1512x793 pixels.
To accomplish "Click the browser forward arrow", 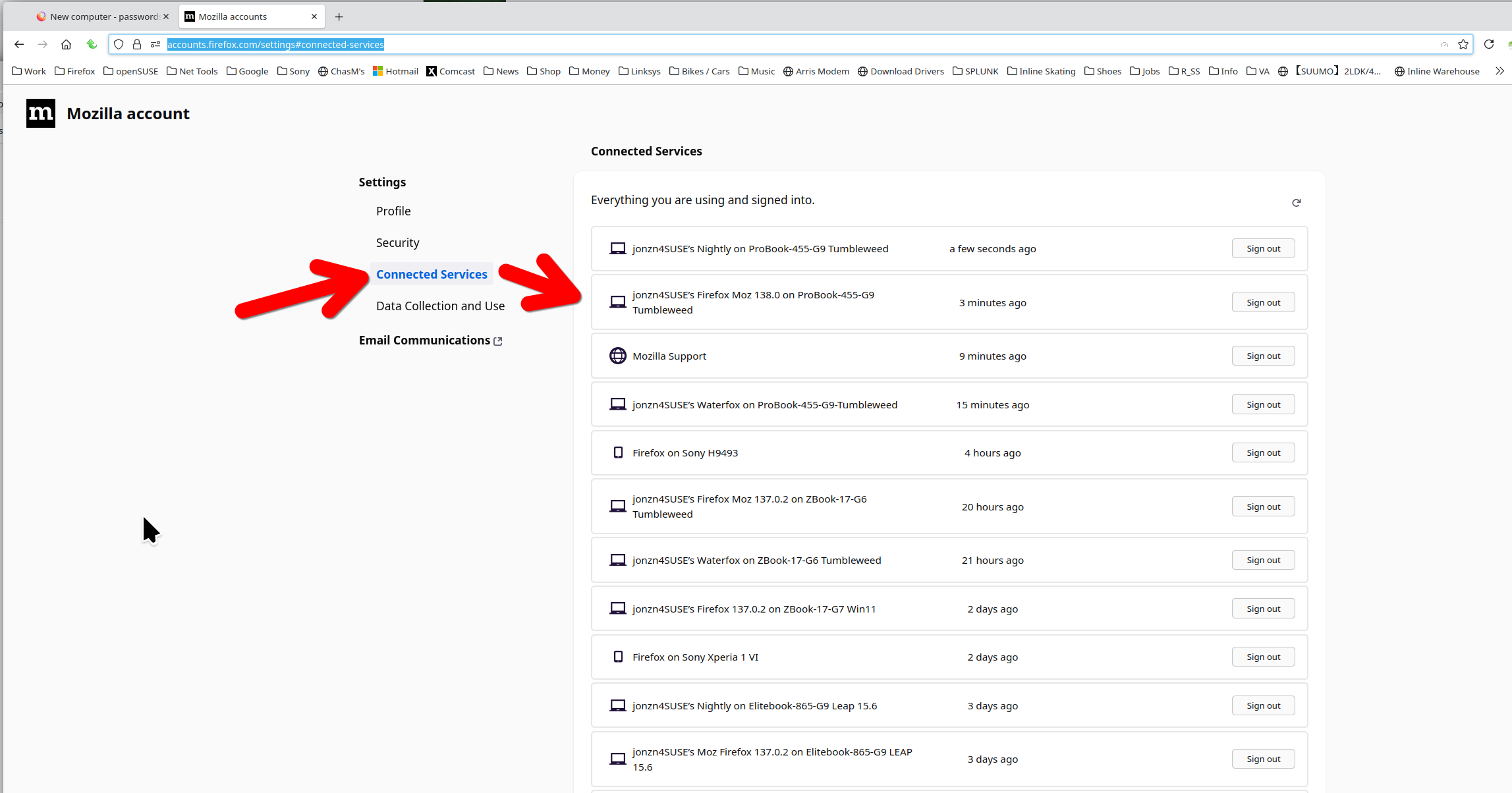I will click(43, 44).
